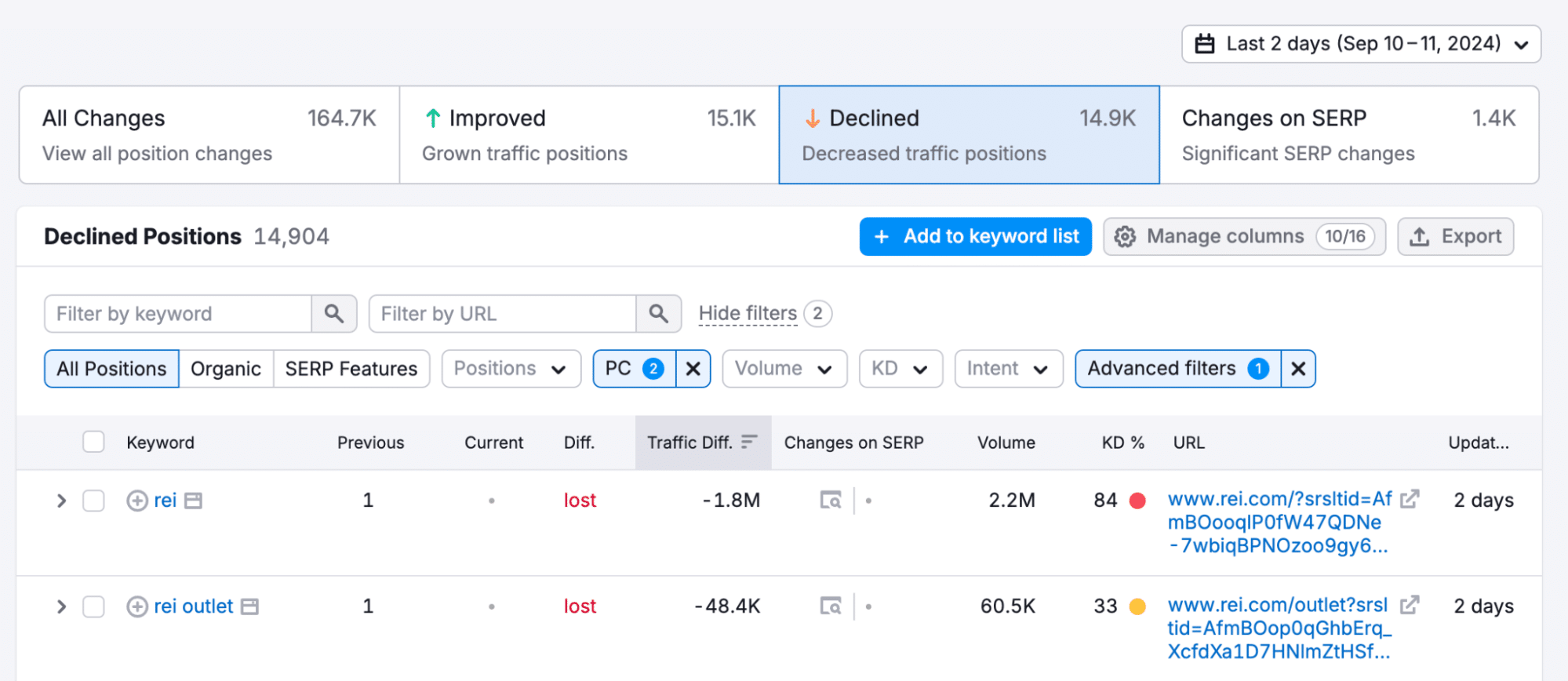Click the Updated column header
The image size is (1568, 681).
1479,442
